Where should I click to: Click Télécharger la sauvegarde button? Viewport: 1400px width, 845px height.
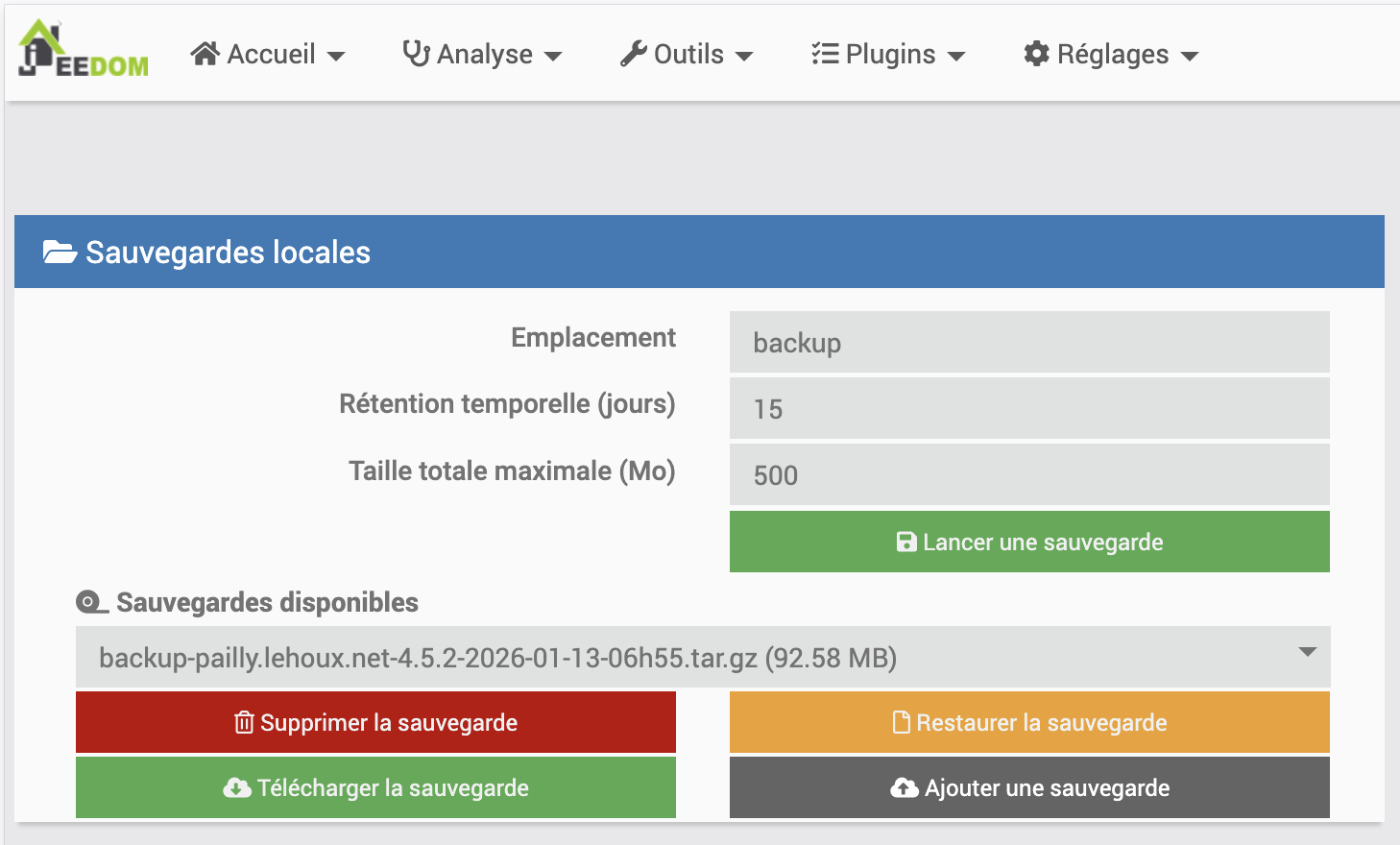(375, 787)
